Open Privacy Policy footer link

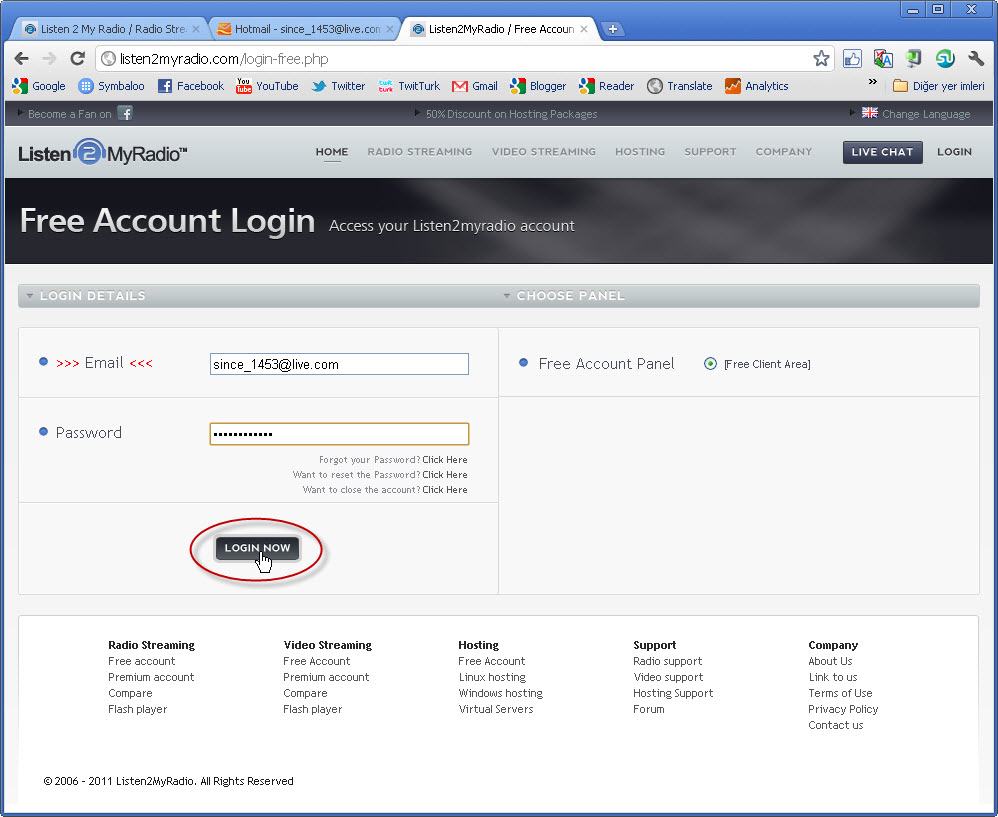[x=843, y=709]
